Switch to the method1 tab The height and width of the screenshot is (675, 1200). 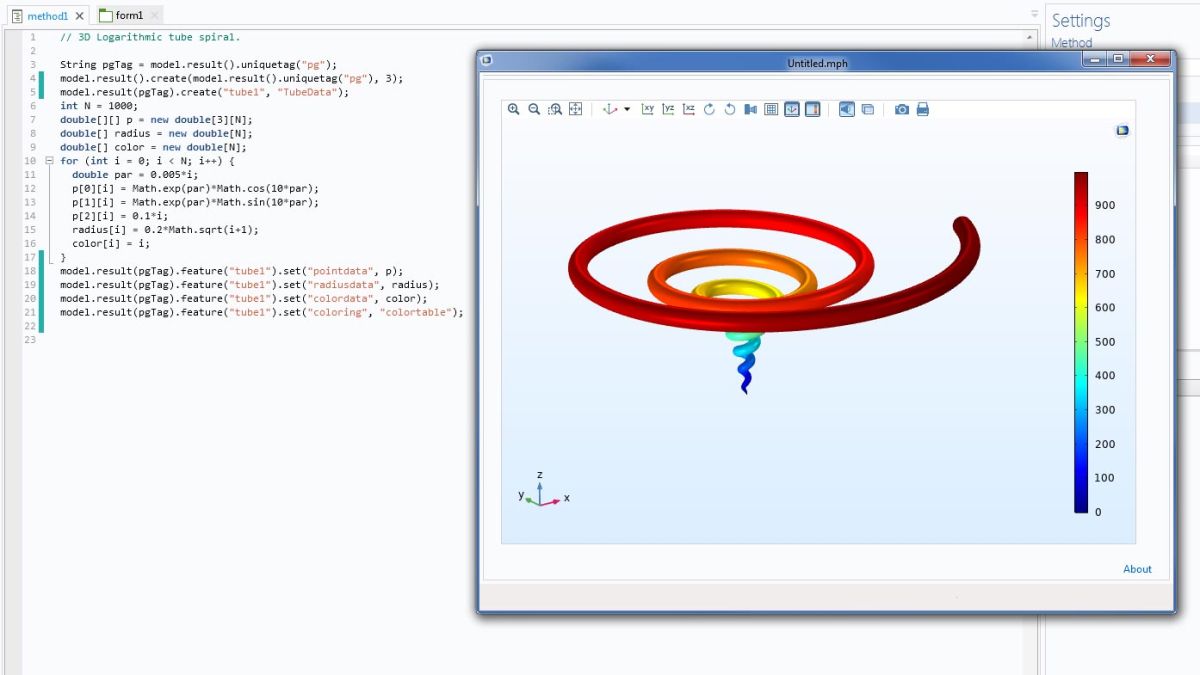point(48,16)
